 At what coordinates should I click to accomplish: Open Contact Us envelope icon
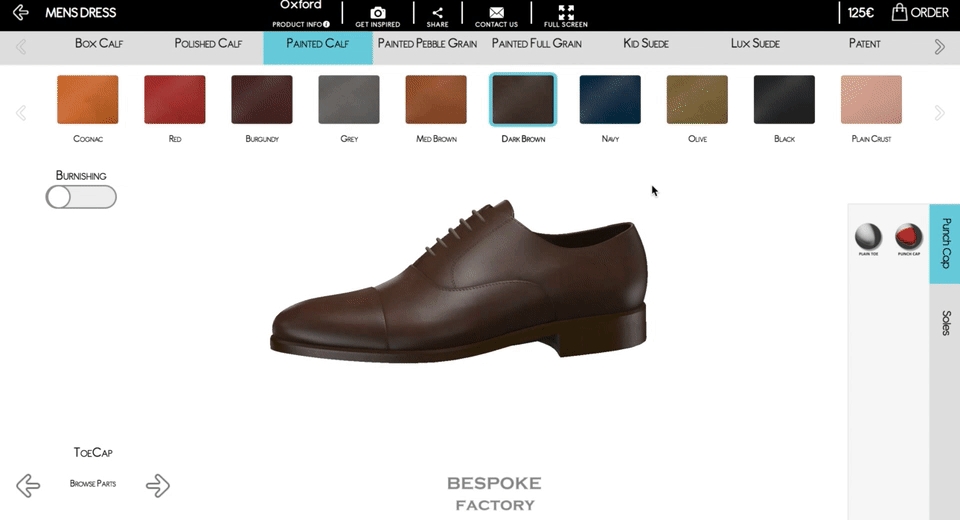click(496, 14)
